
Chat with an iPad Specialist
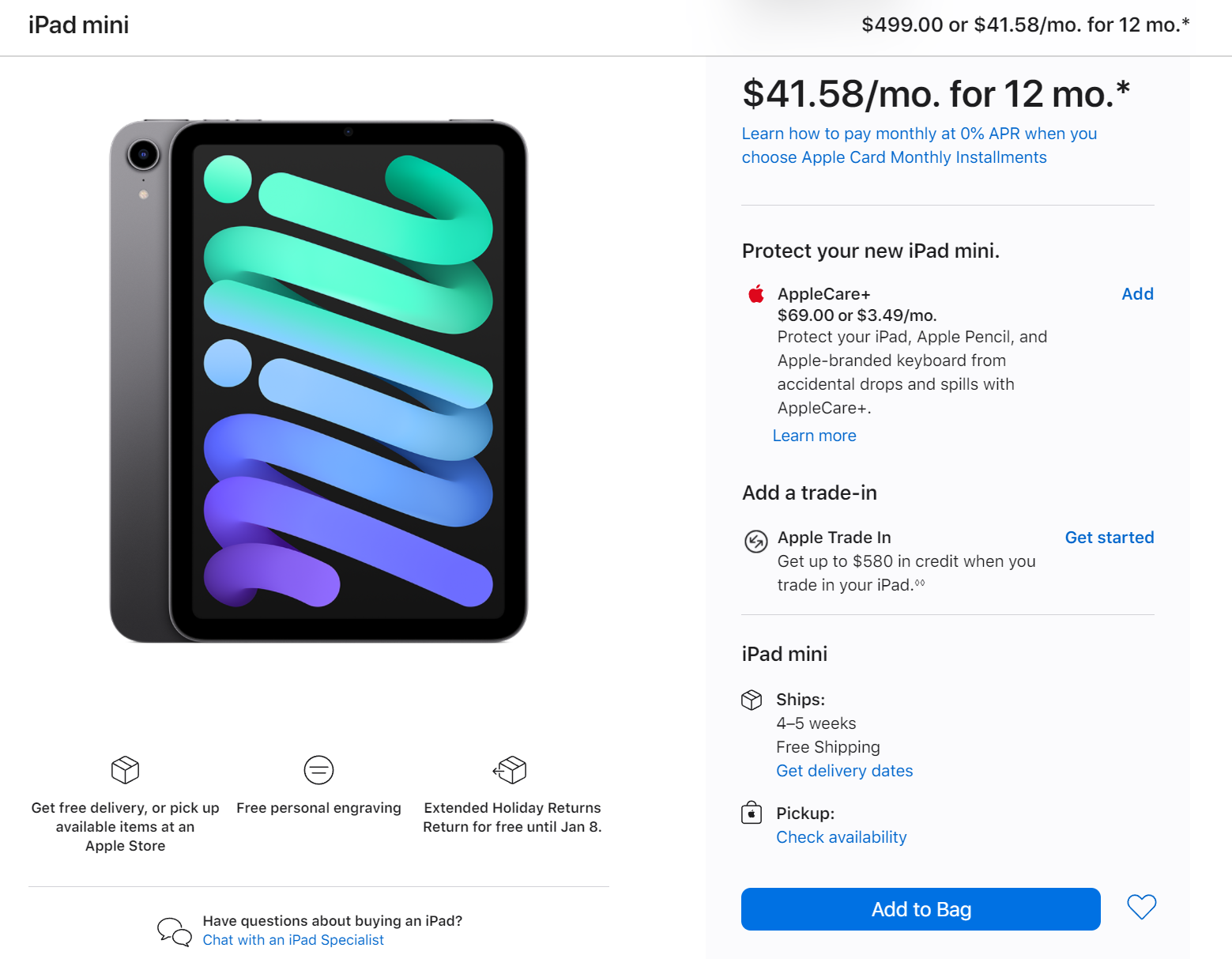[x=293, y=940]
